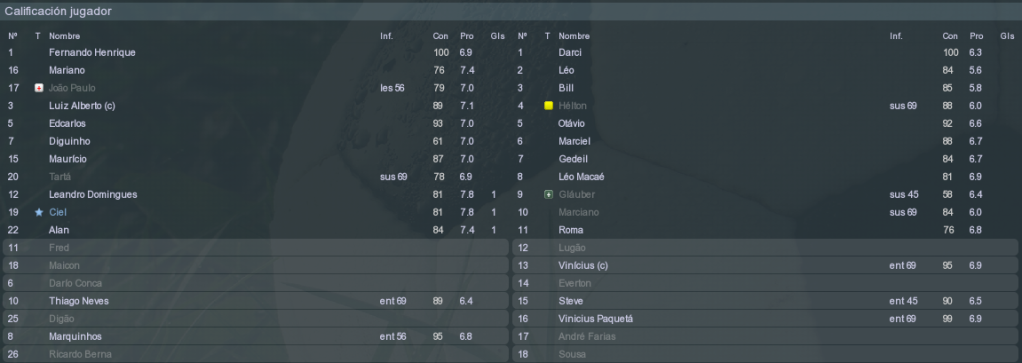The image size is (1022, 363).
Task: Sort right table by Nº column
Action: click(522, 36)
